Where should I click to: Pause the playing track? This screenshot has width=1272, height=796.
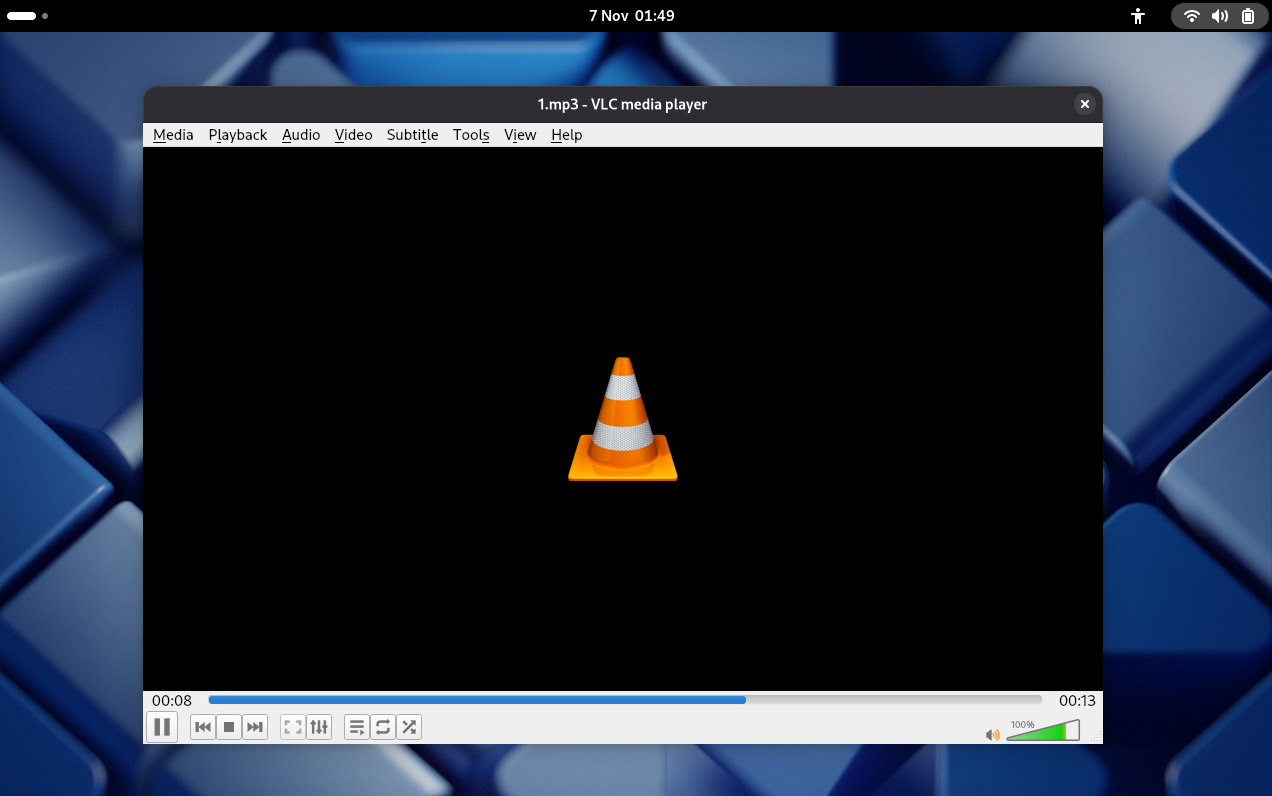coord(162,727)
